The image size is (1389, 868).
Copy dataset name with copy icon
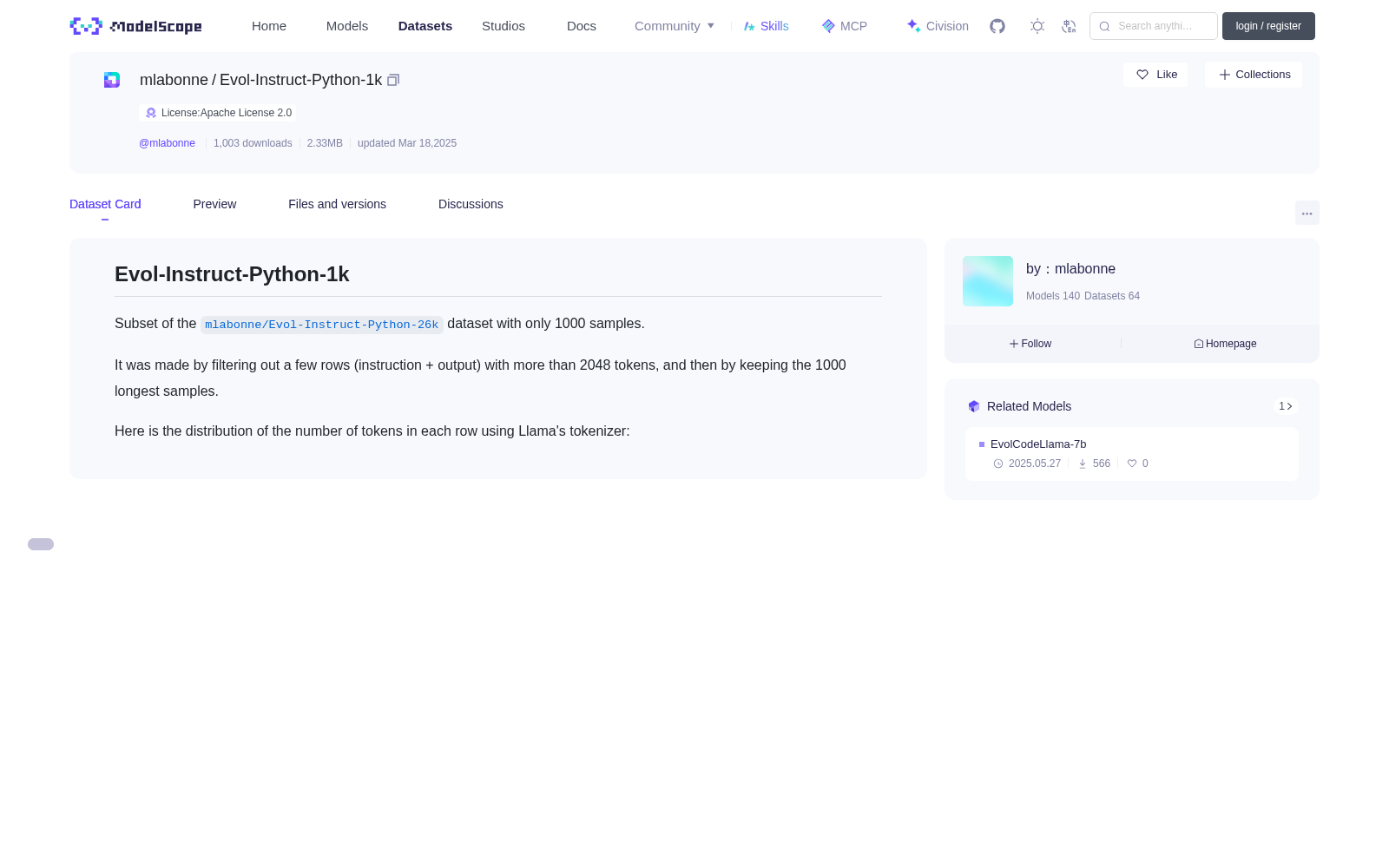(x=393, y=80)
